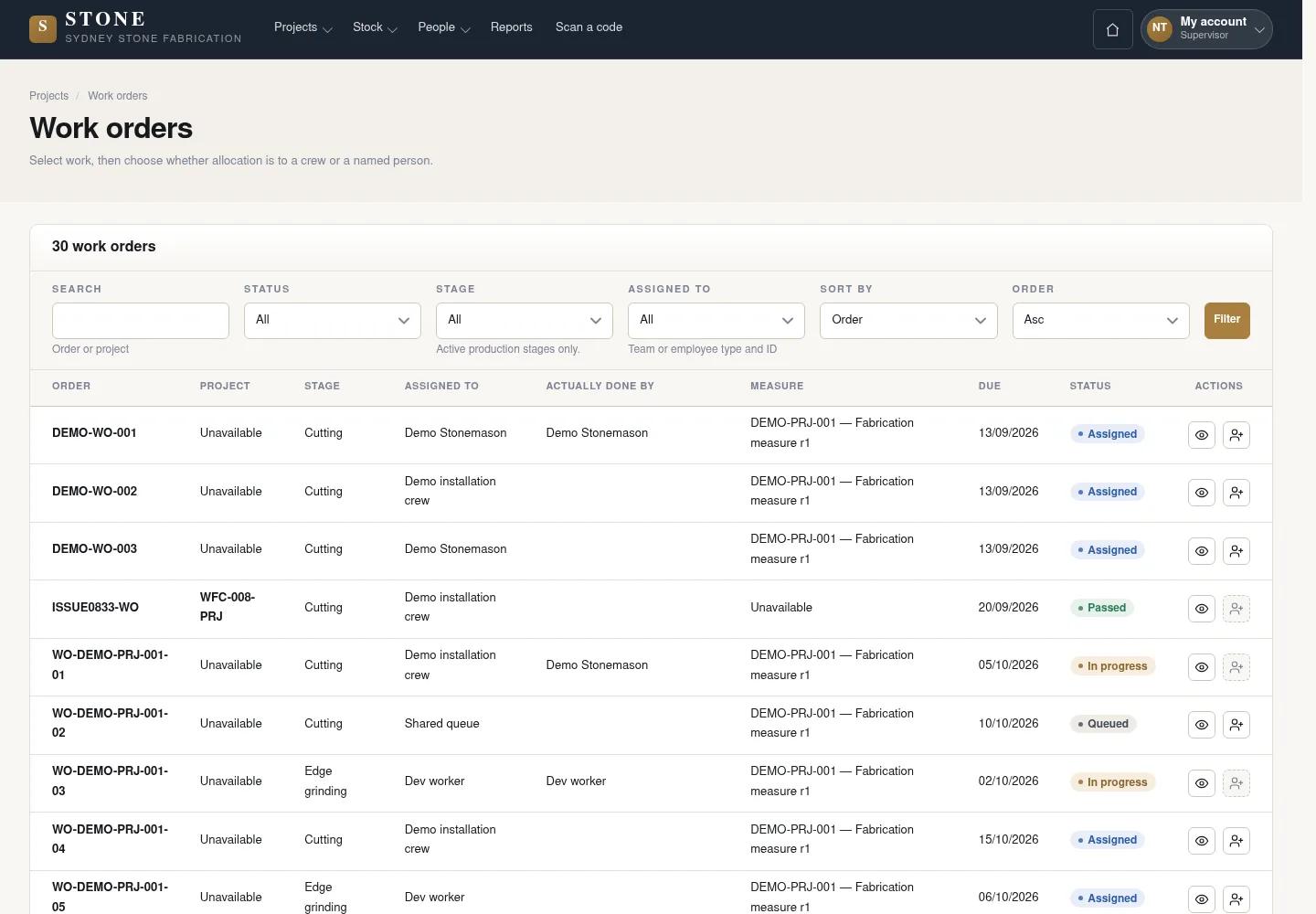The width and height of the screenshot is (1316, 914).
Task: View WO-DEMO-PRJ-001-04 using the eye icon
Action: click(1202, 841)
